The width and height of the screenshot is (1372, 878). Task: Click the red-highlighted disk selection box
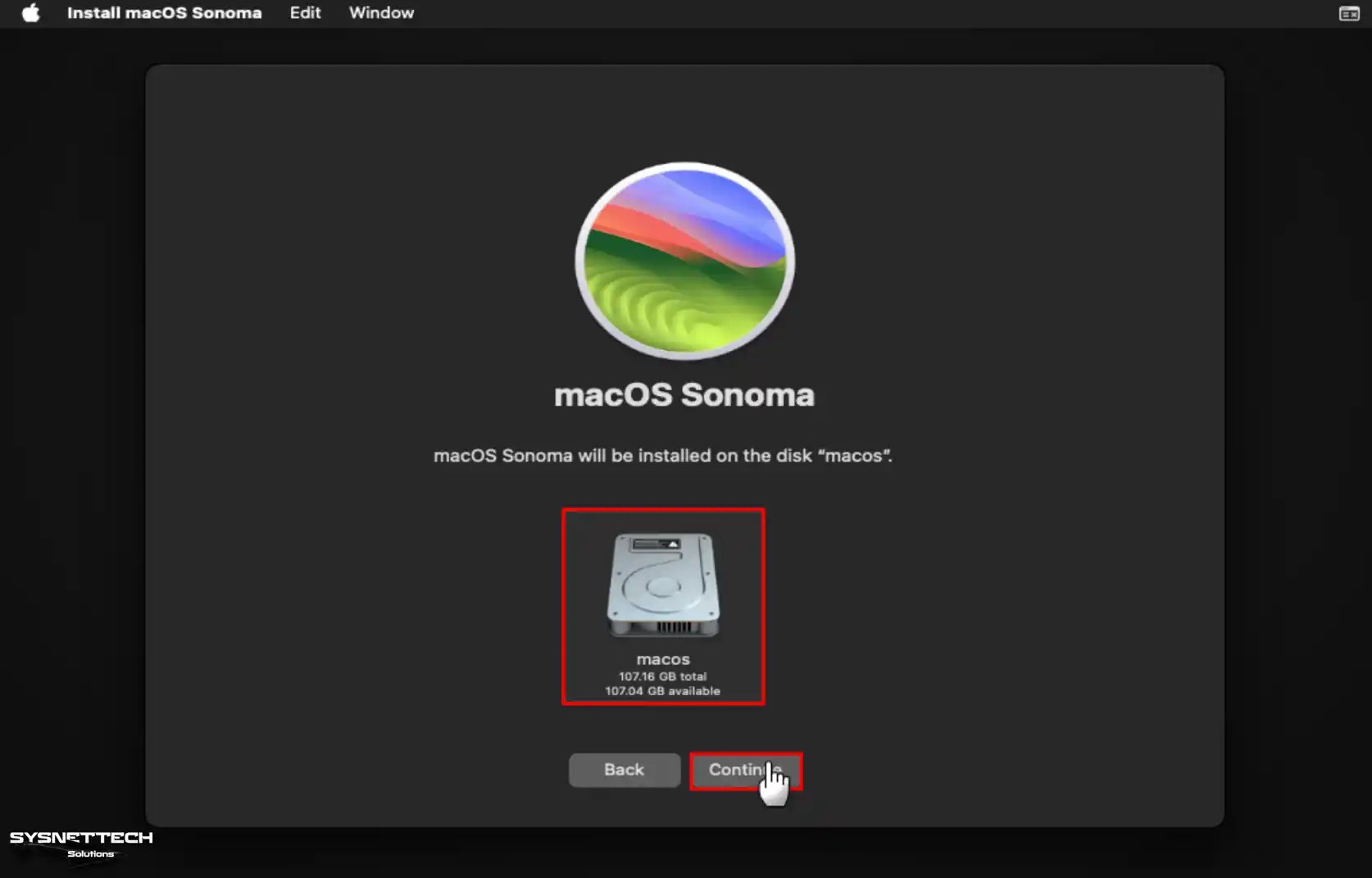point(664,607)
